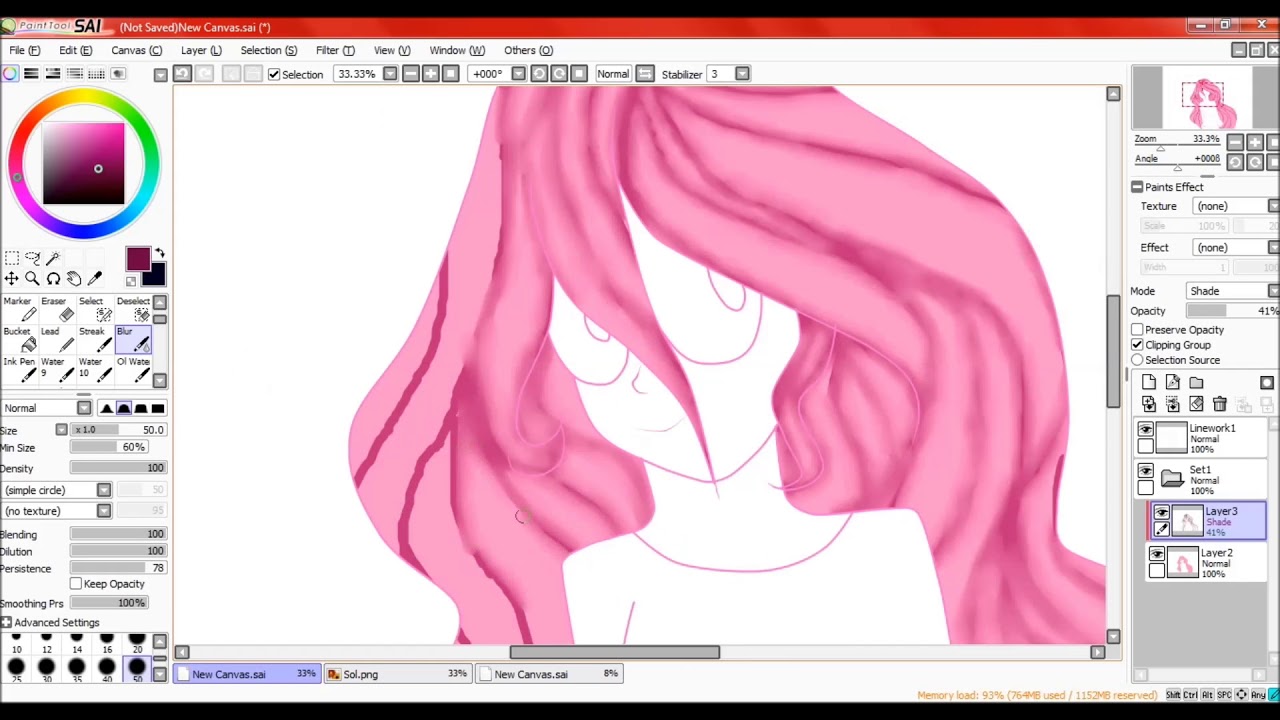Toggle the Selection checkbox in toolbar
The image size is (1280, 720).
(274, 74)
